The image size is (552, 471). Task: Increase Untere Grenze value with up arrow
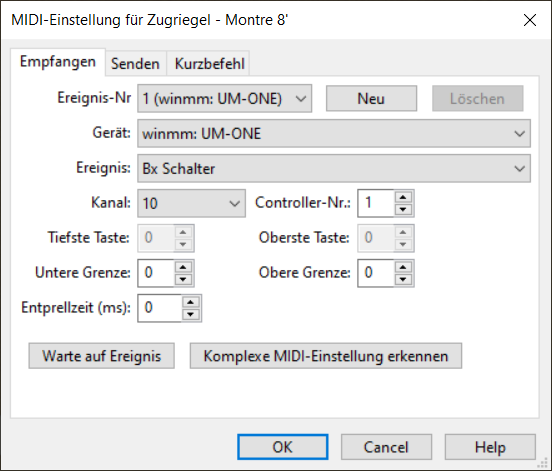(183, 267)
